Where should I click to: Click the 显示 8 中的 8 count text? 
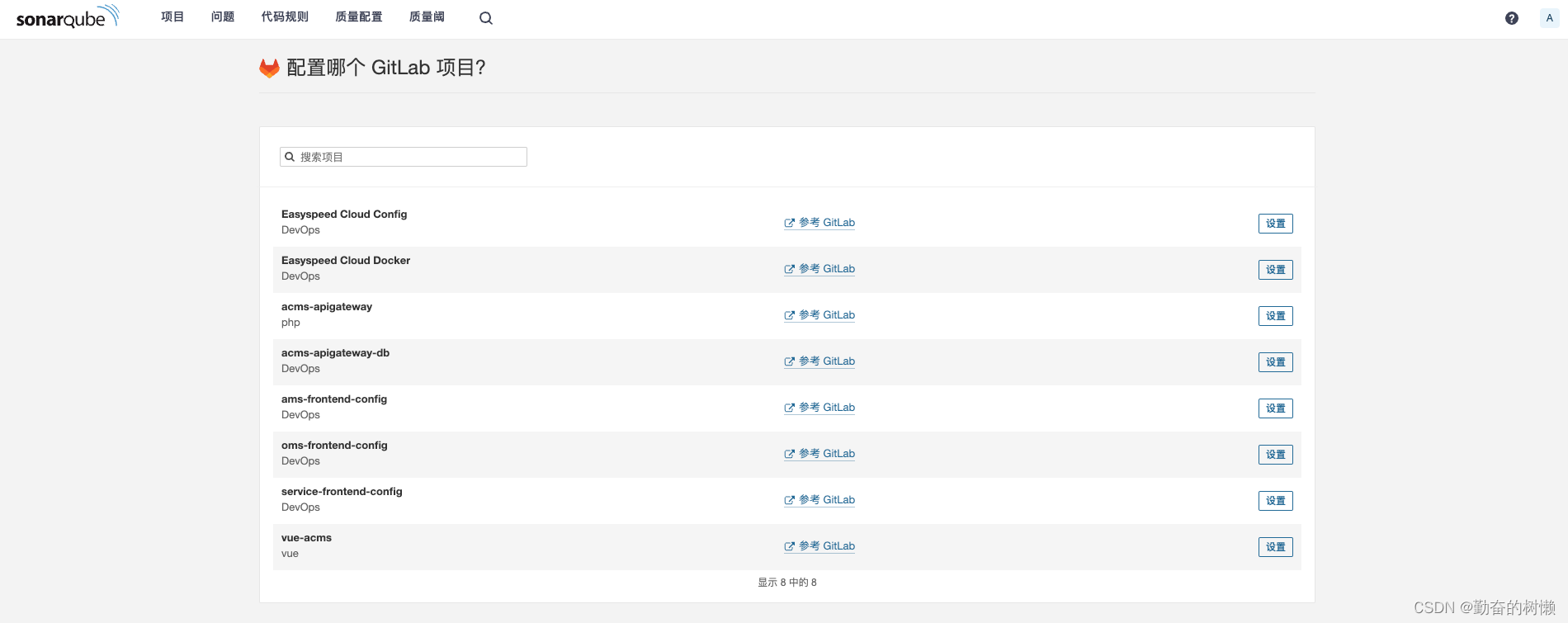[x=787, y=583]
